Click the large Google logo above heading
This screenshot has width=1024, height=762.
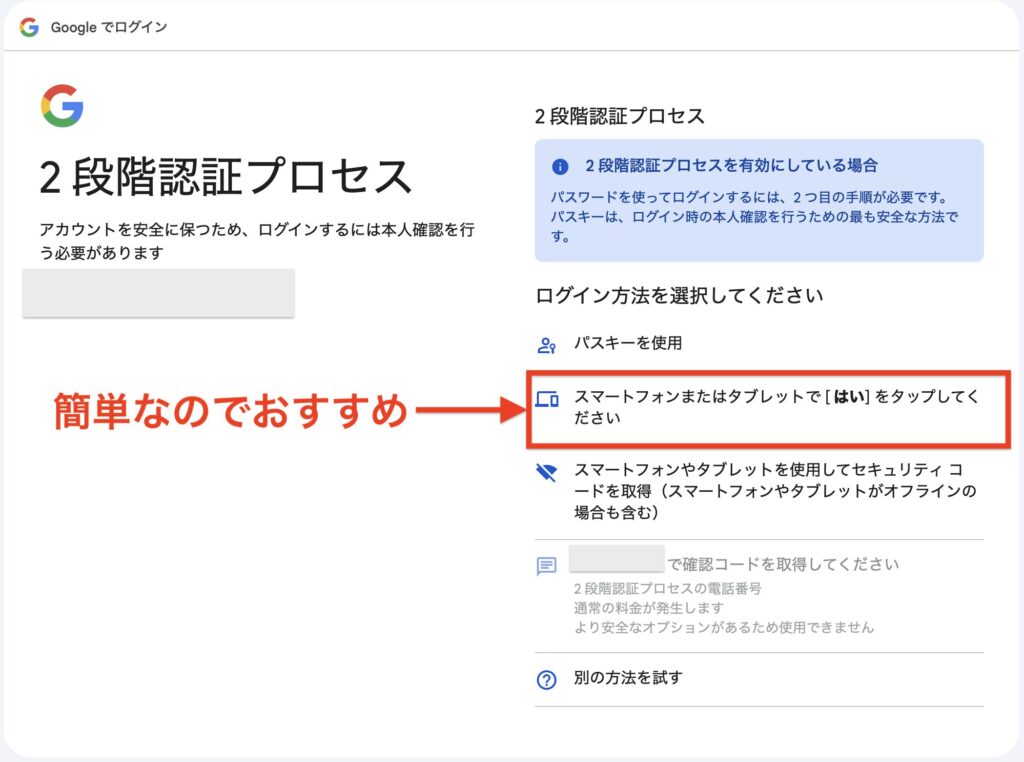tap(62, 106)
